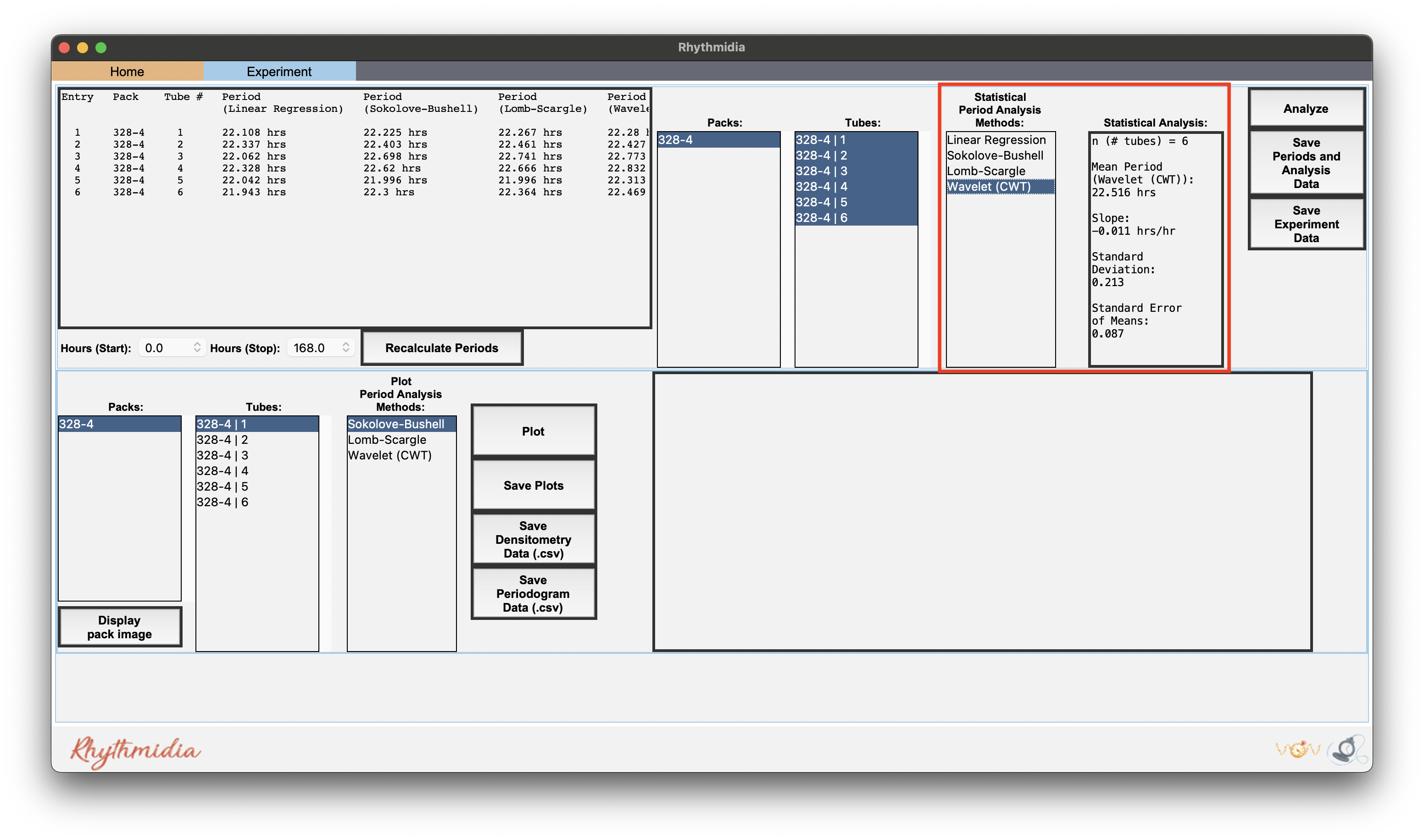Save Periodogram Data as csv
1424x840 pixels.
pos(534,594)
